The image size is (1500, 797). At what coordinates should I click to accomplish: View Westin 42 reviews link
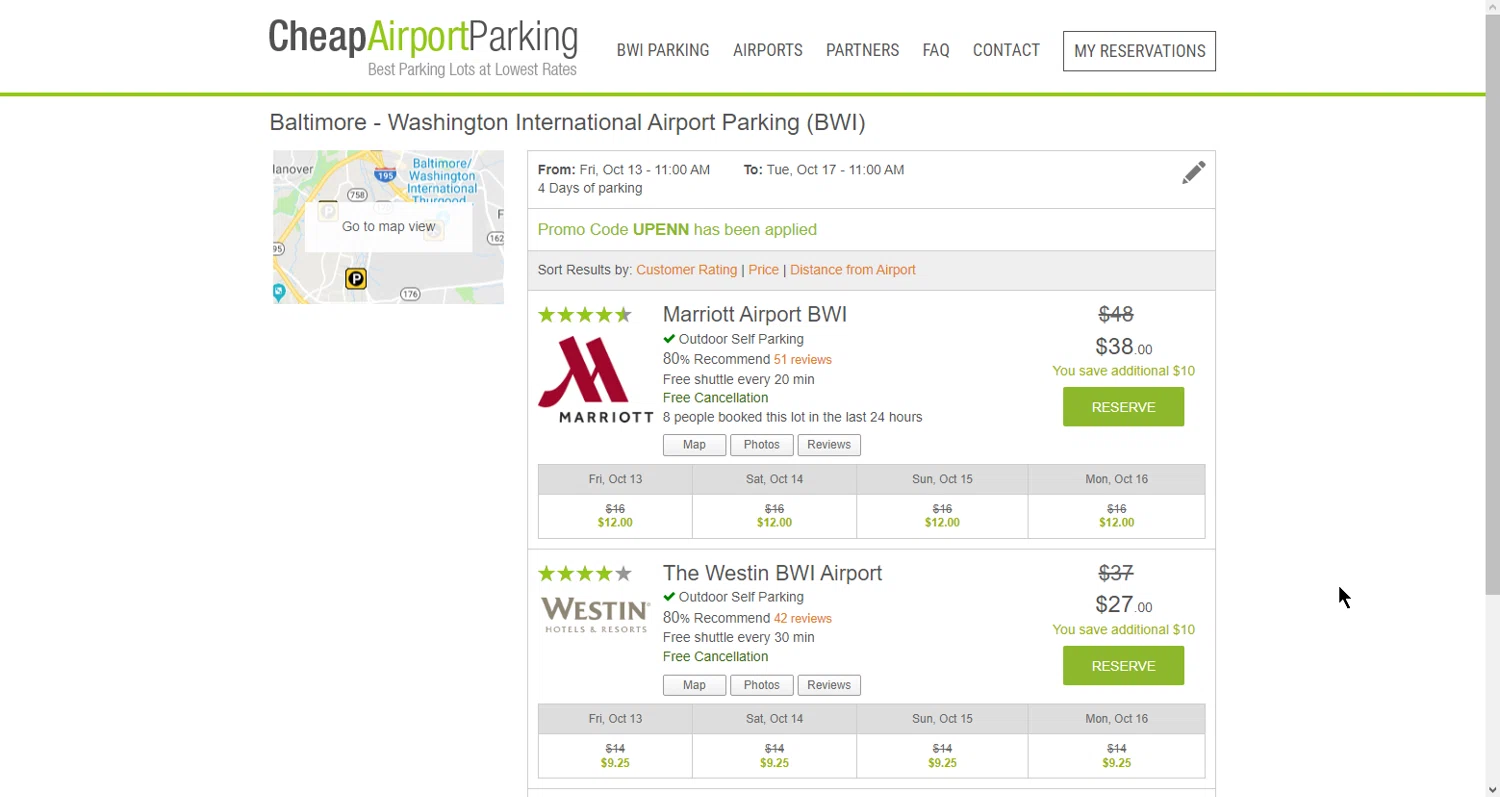(x=803, y=619)
